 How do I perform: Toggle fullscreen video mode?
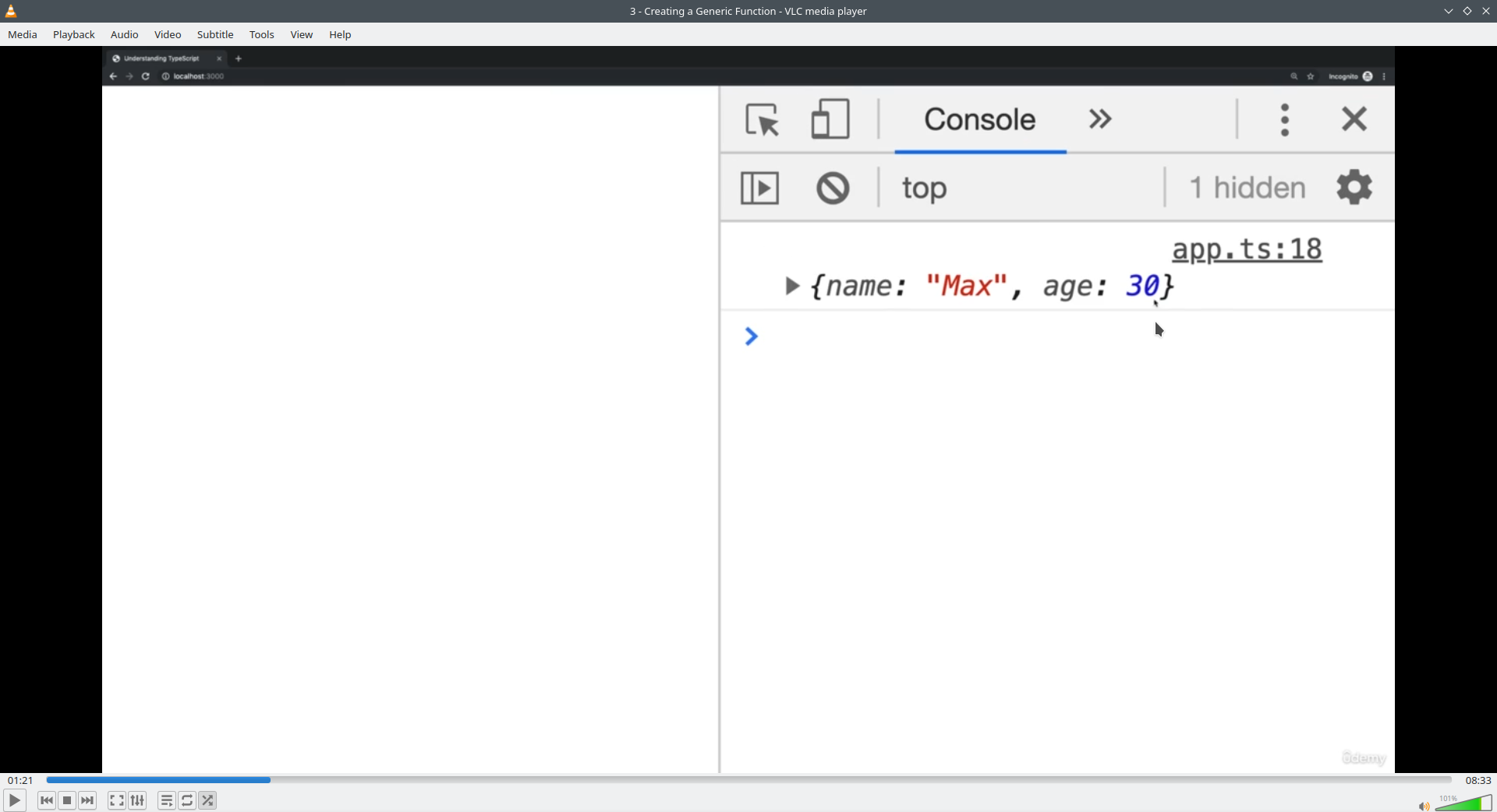point(117,800)
